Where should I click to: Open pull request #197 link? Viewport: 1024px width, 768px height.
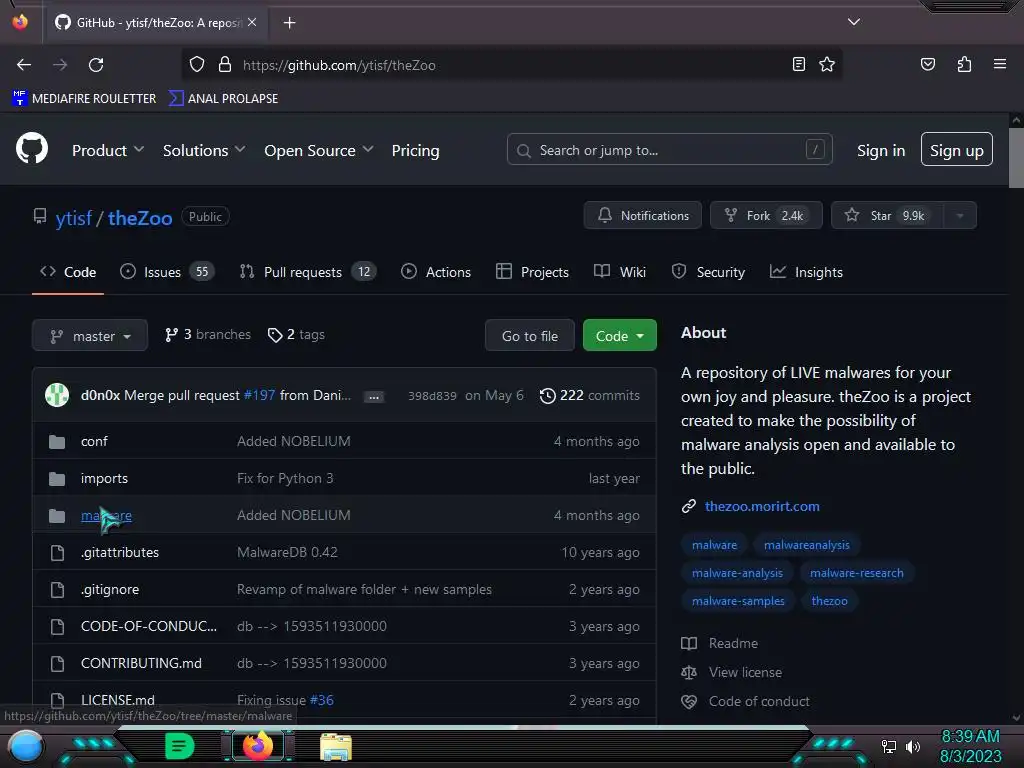tap(259, 395)
